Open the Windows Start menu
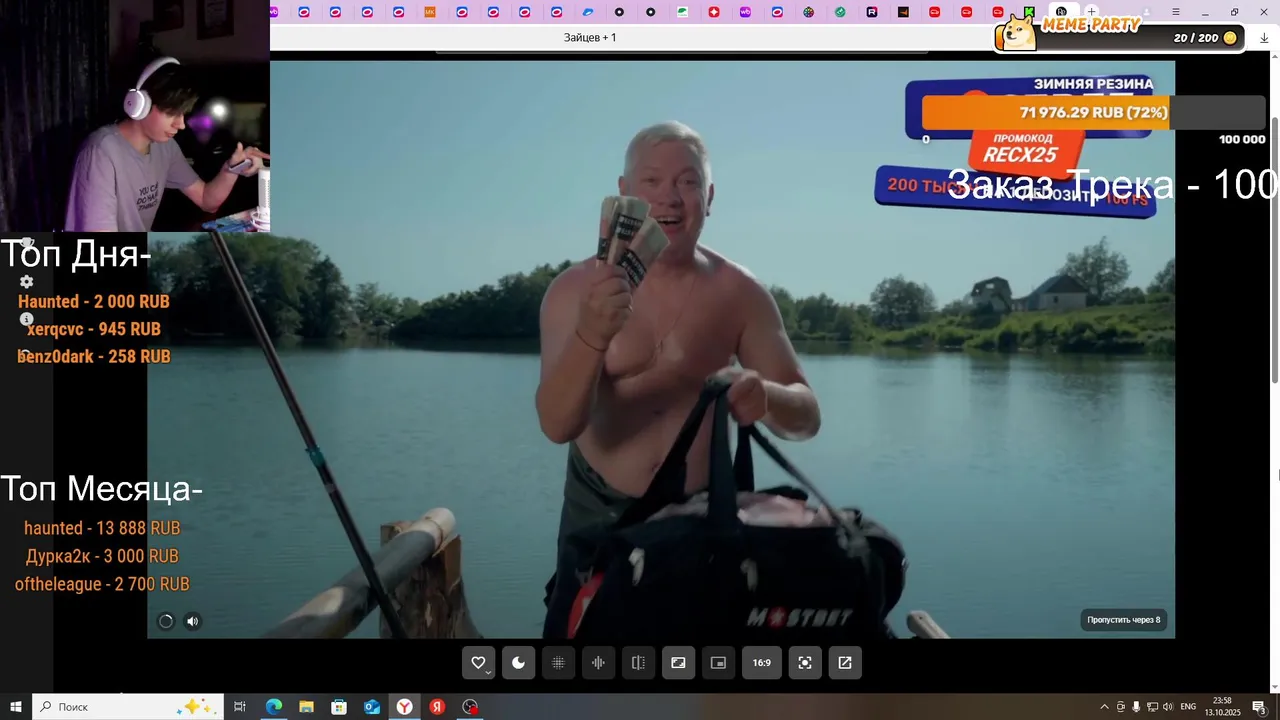The height and width of the screenshot is (720, 1280). coord(15,706)
